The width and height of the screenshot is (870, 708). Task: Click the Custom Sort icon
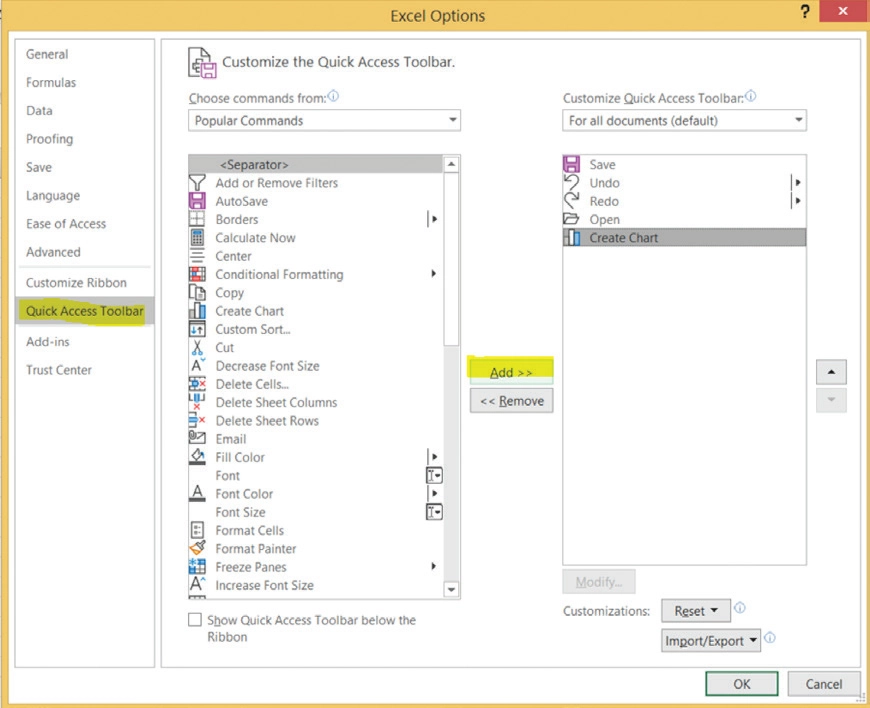197,329
